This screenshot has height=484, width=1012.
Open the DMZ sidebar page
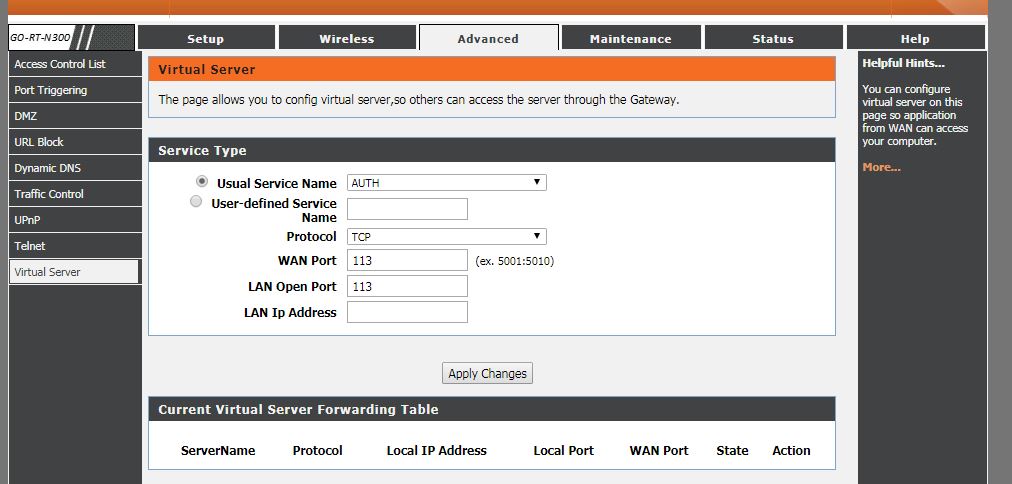(x=26, y=116)
